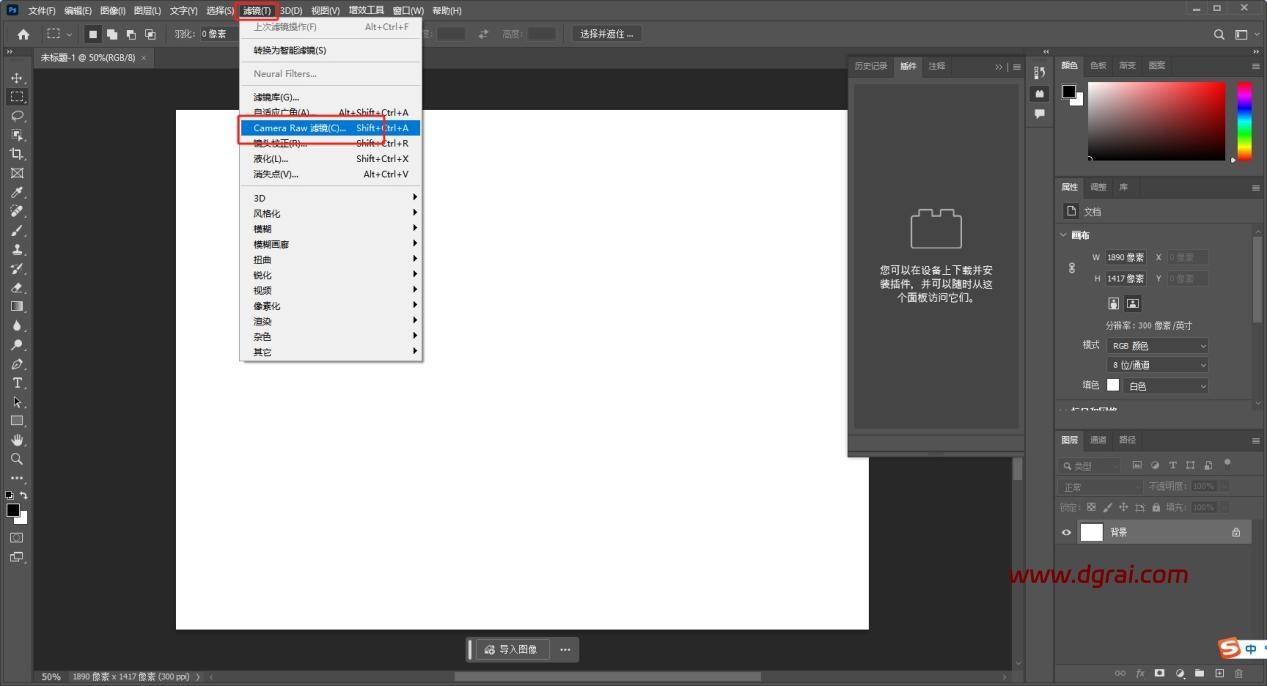Select the Eyedropper tool

pos(17,192)
